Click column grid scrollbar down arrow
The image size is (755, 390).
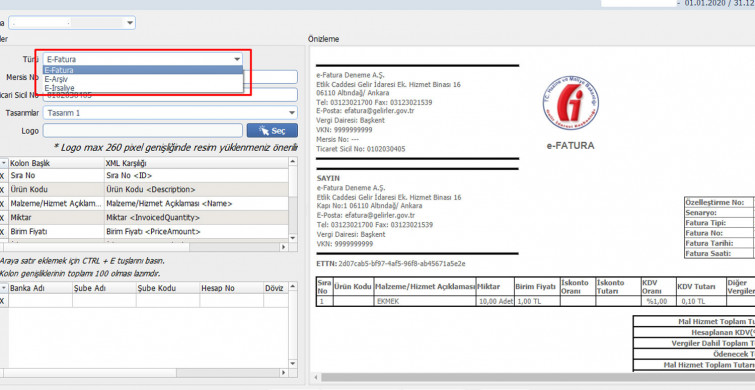(293, 238)
